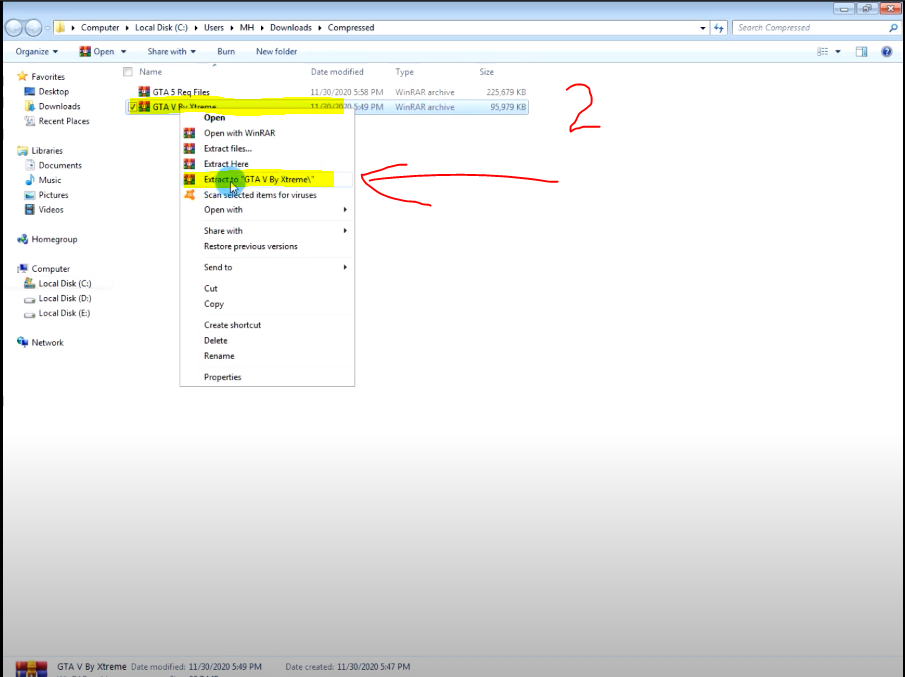905x677 pixels.
Task: Sort by the Size column header
Action: [x=487, y=72]
